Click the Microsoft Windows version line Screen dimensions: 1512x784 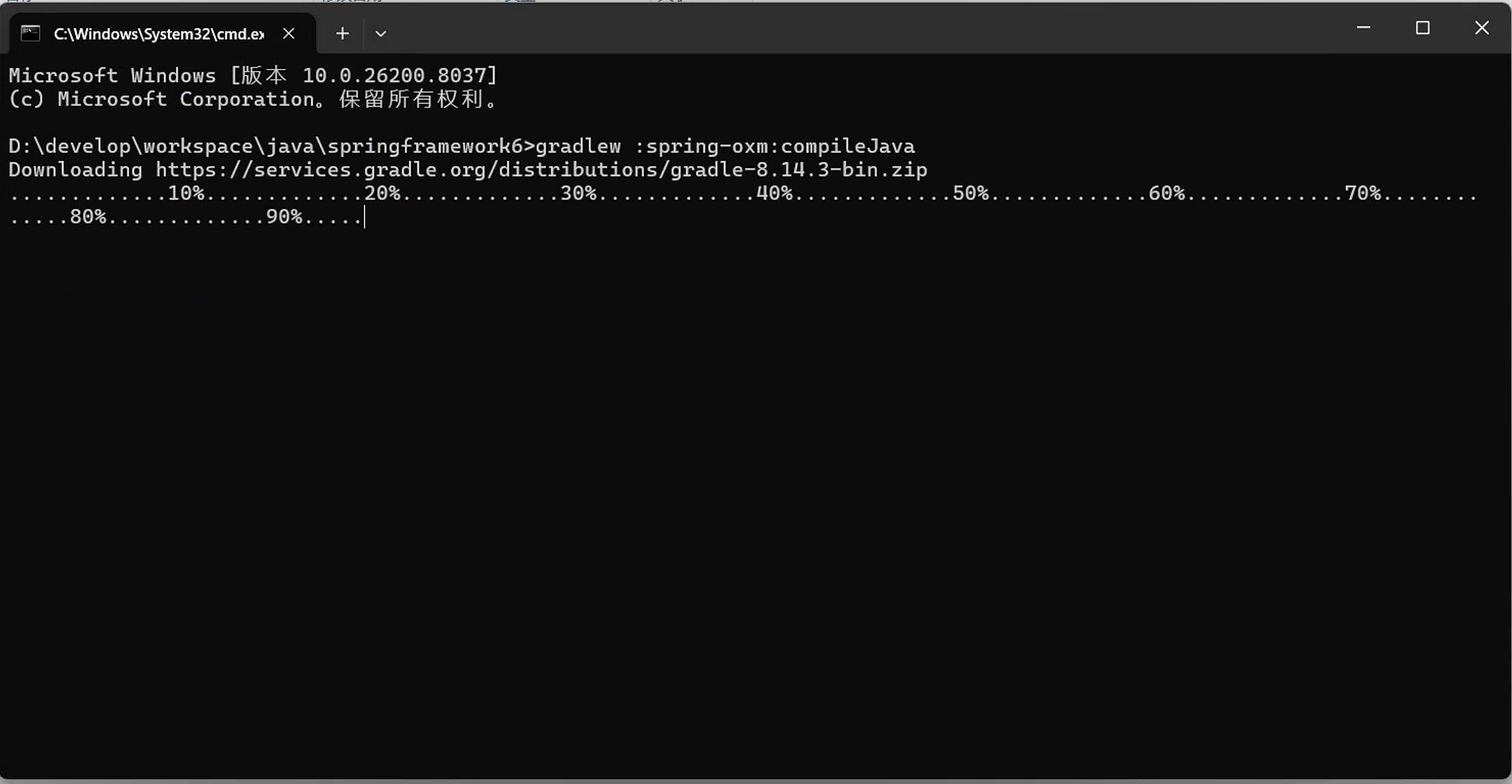[x=253, y=75]
